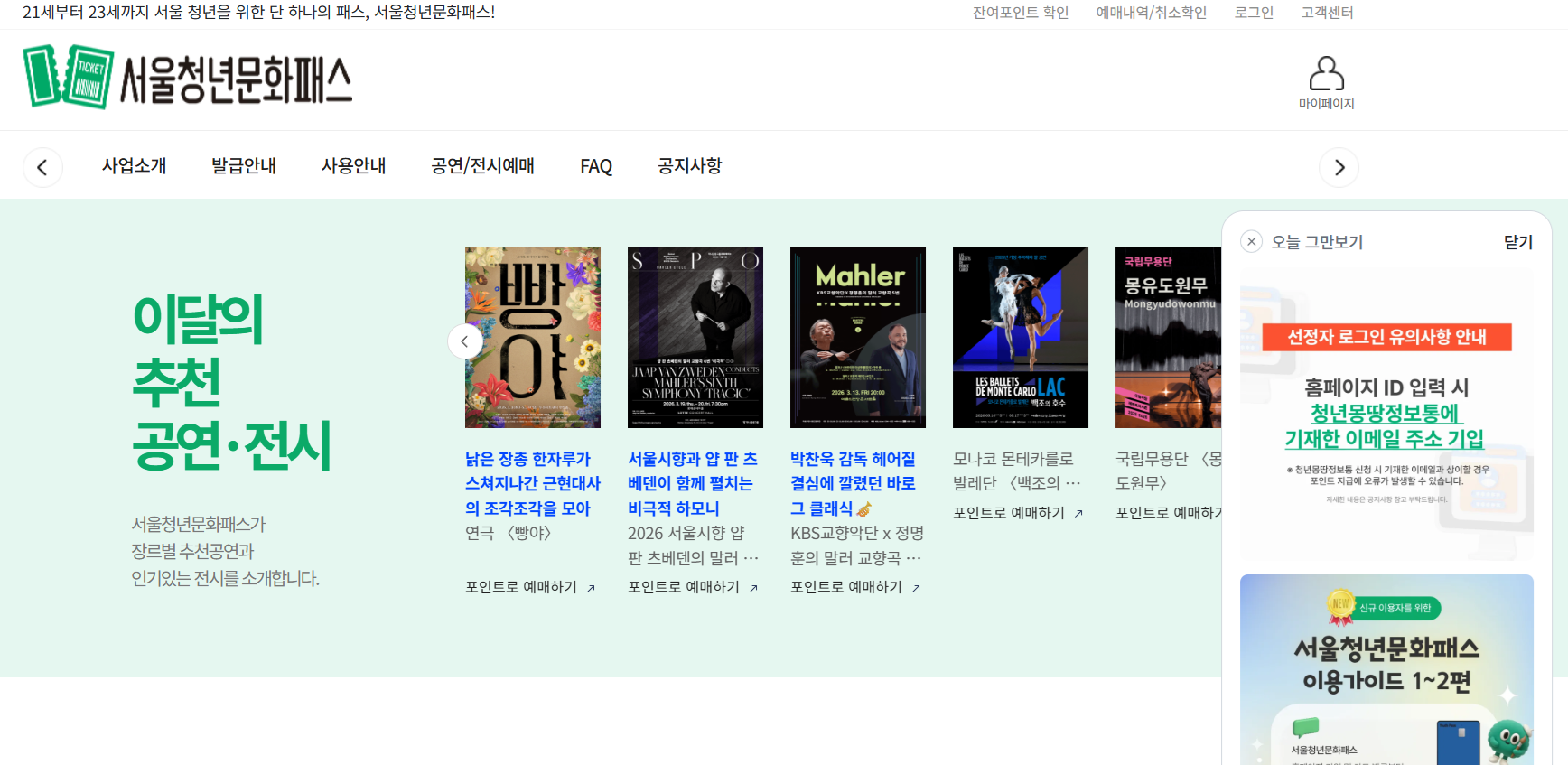Click title 박찬욱 감독 헤어질 결심에
This screenshot has width=1568, height=765.
click(x=854, y=484)
